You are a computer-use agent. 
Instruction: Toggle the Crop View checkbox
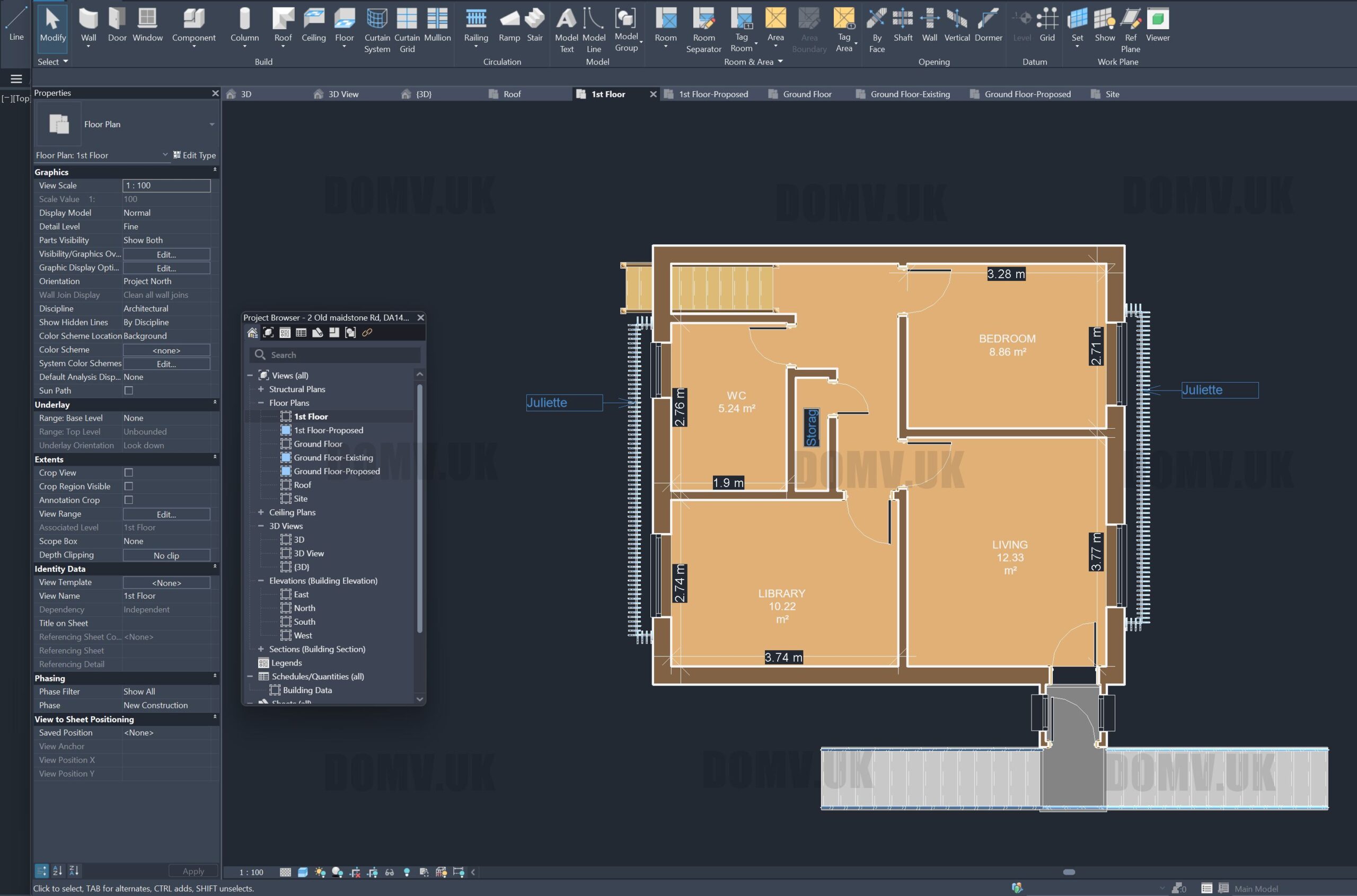[129, 473]
